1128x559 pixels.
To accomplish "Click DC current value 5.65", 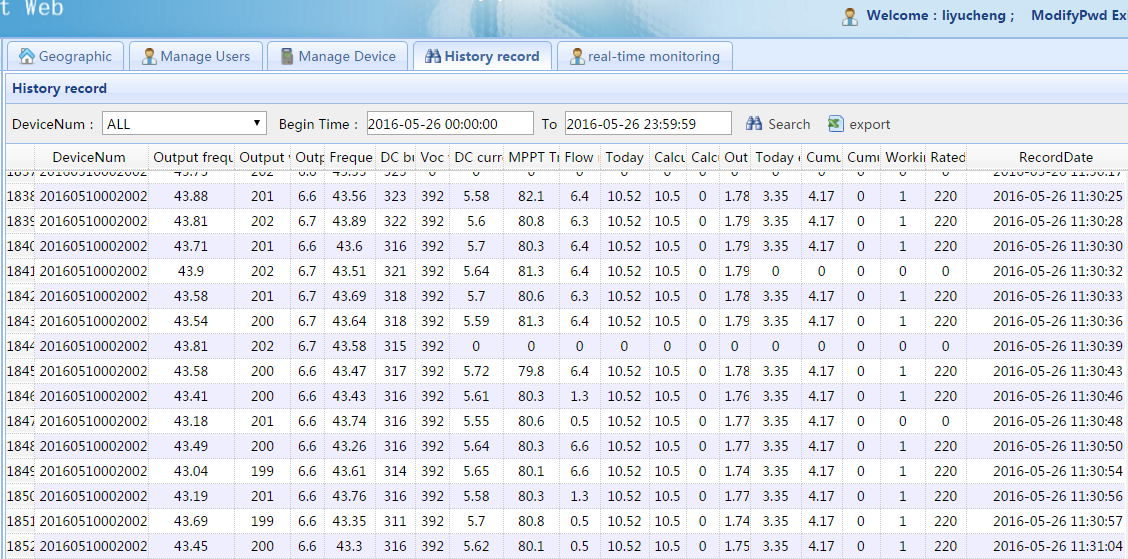I will 476,471.
